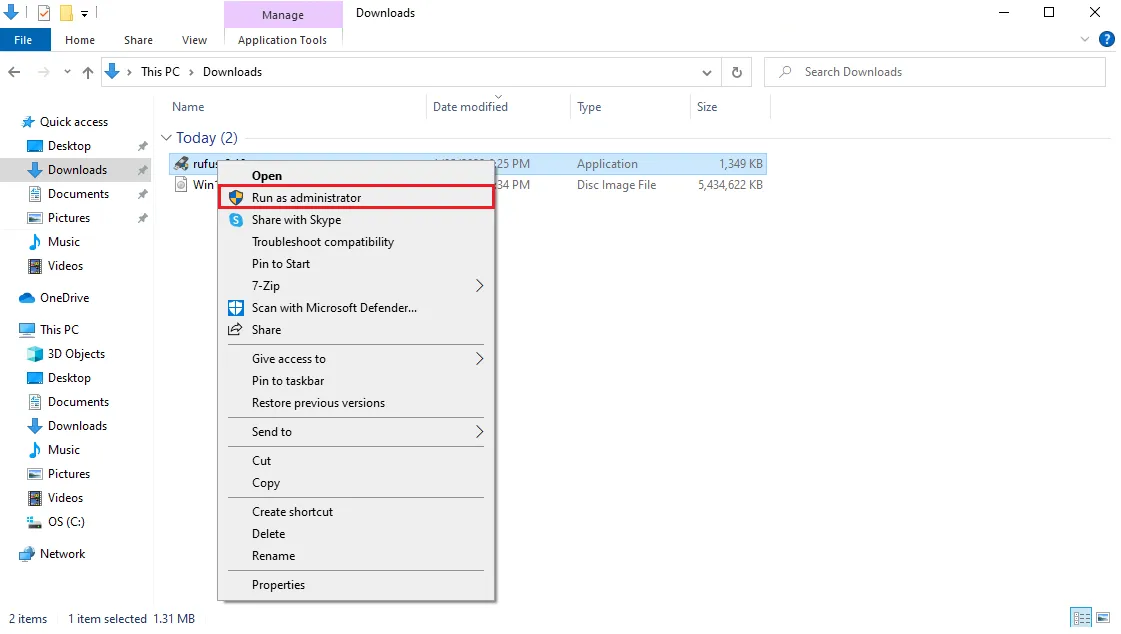Expand the Give access to submenu

pyautogui.click(x=479, y=359)
